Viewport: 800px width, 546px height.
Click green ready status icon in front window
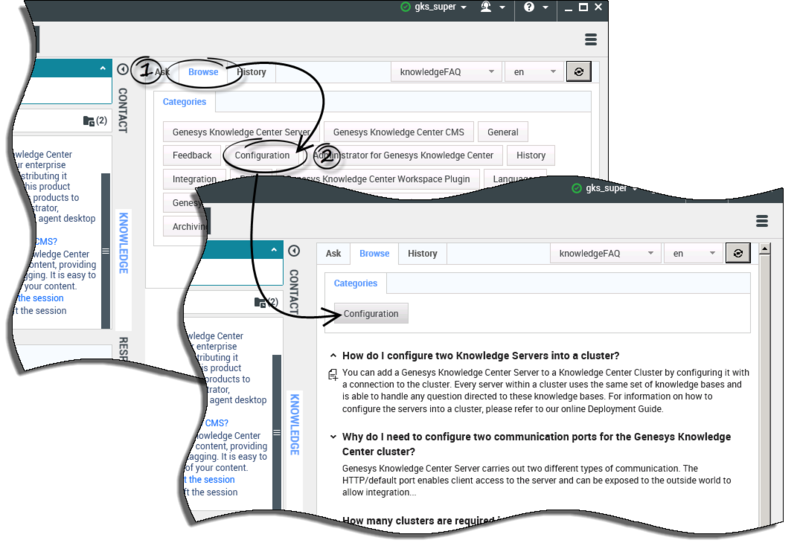pyautogui.click(x=577, y=188)
